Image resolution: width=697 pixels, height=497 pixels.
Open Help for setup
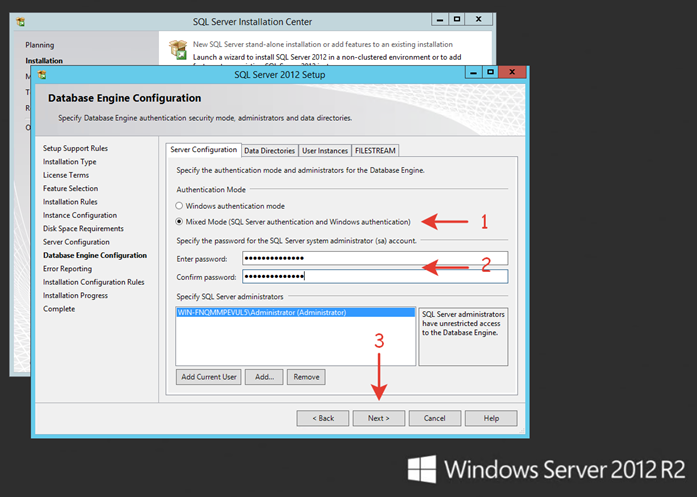point(491,418)
